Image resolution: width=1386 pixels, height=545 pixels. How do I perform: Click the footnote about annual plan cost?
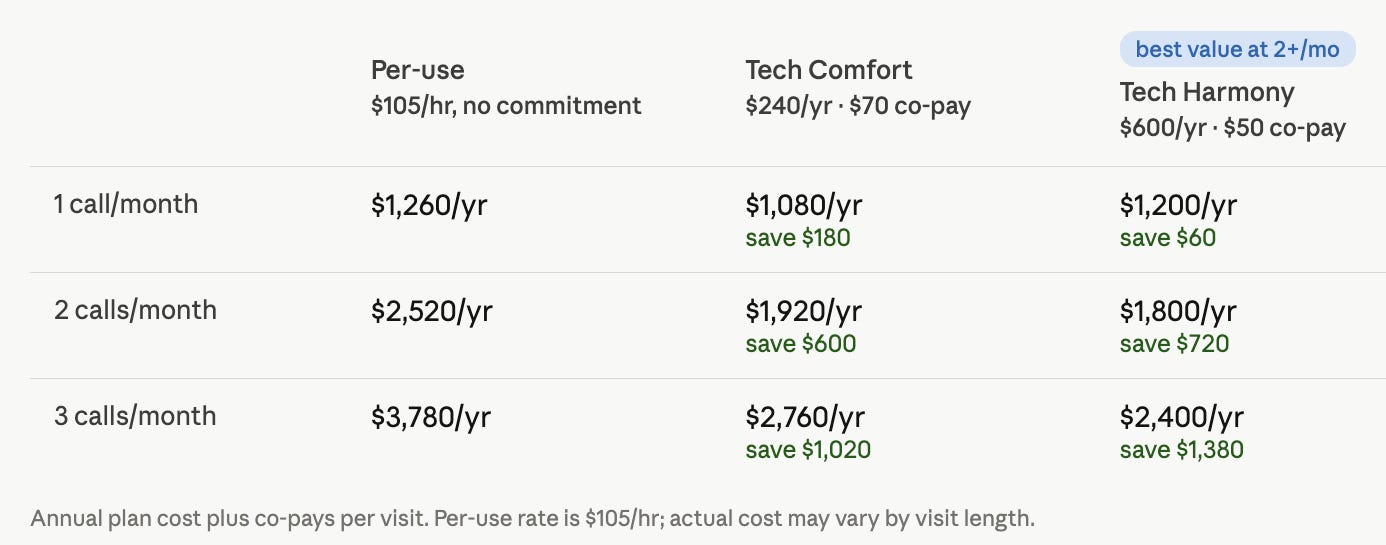point(533,519)
